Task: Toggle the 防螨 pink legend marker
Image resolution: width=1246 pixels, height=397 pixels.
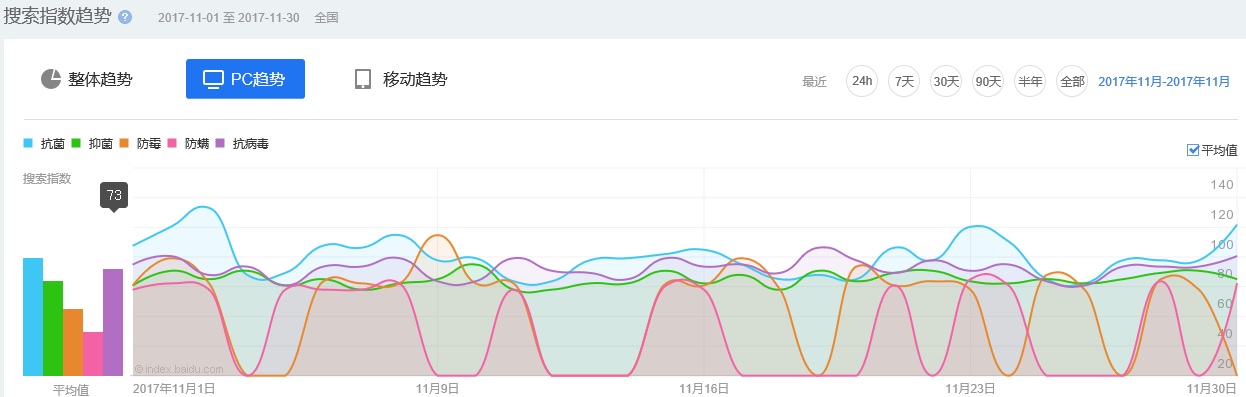Action: coord(171,144)
